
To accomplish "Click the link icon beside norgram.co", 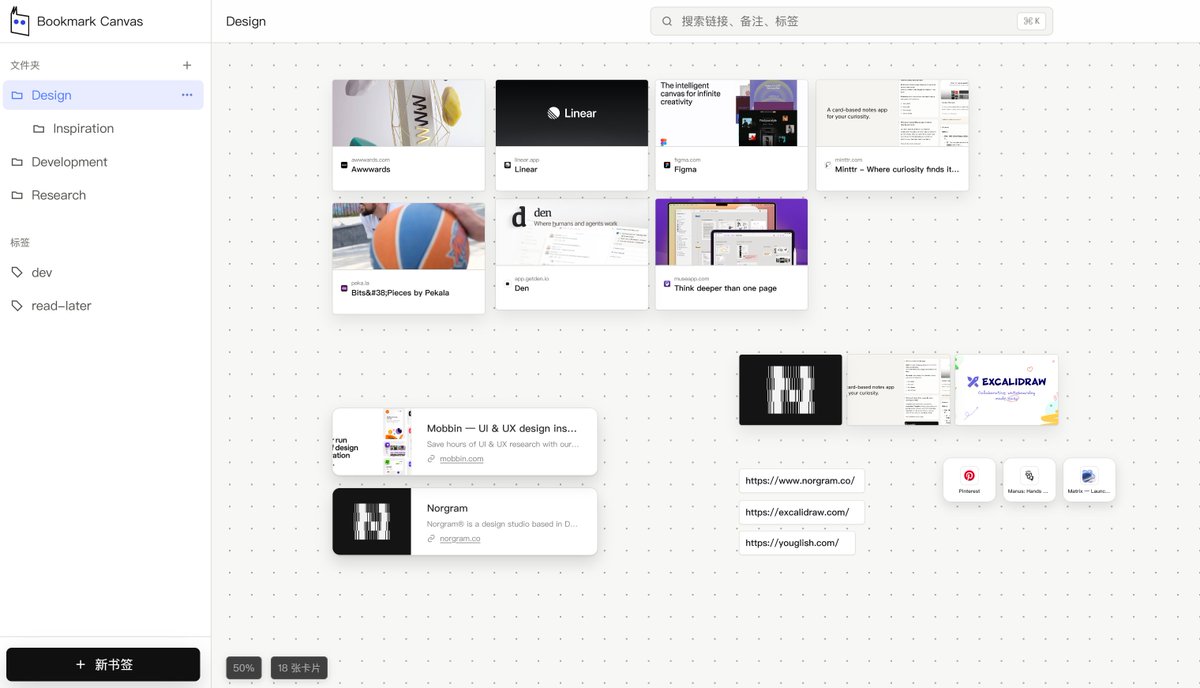I will click(x=431, y=538).
